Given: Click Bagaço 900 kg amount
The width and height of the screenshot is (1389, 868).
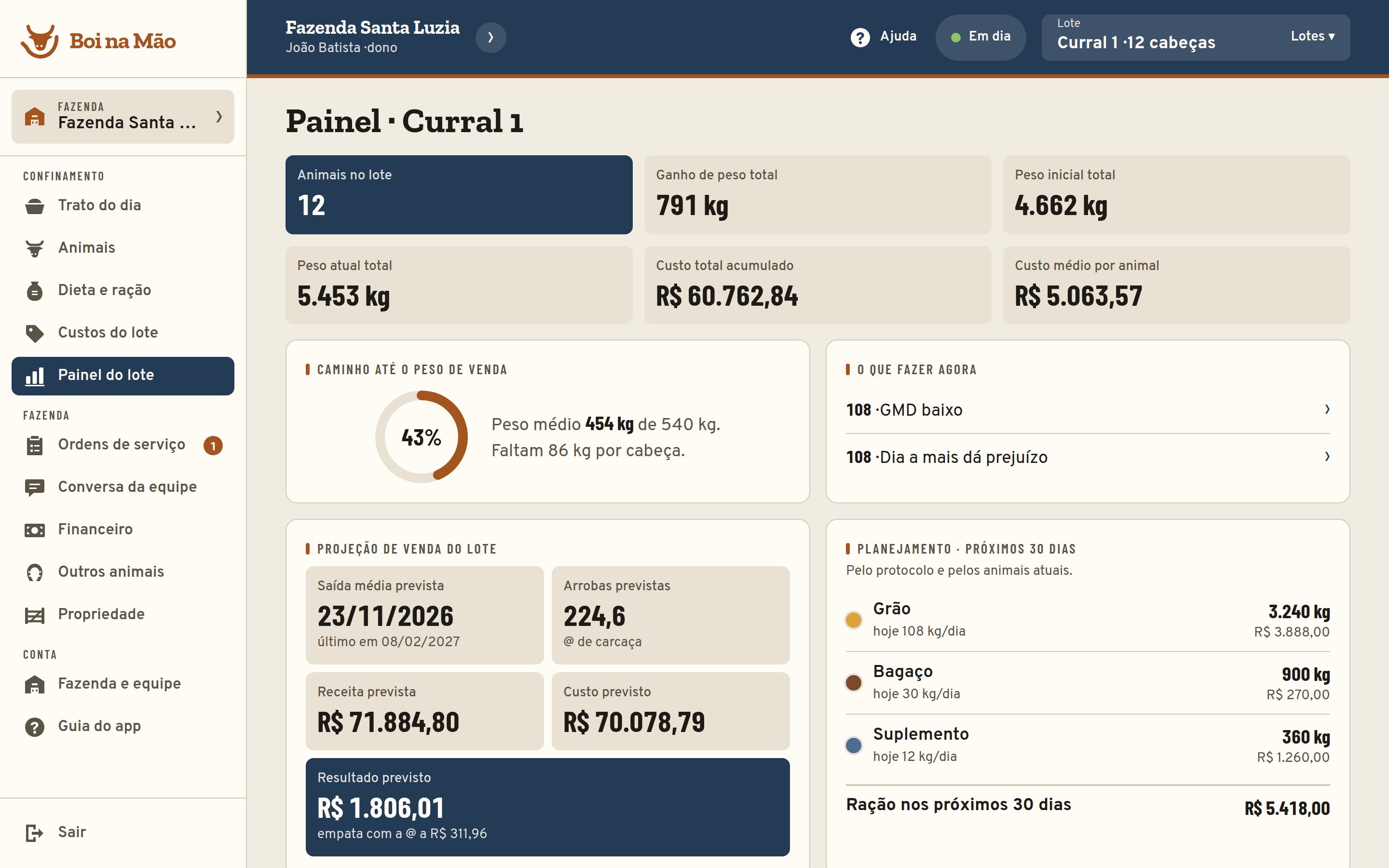Looking at the screenshot, I should 1306,675.
